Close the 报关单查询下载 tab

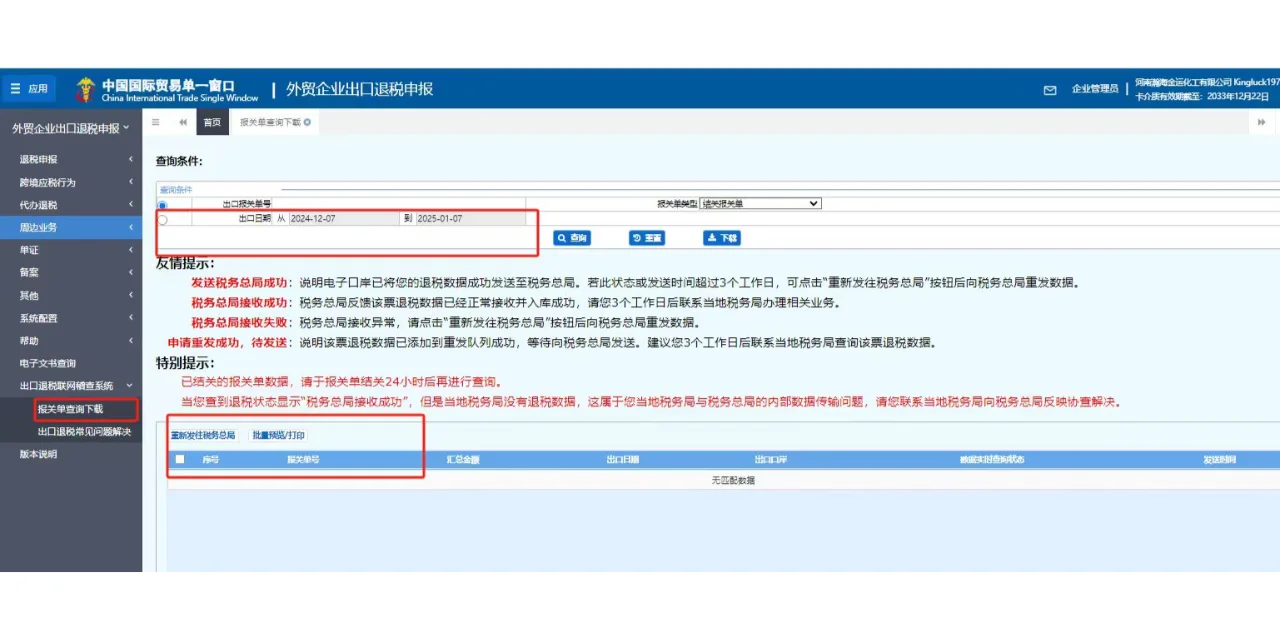[x=305, y=122]
